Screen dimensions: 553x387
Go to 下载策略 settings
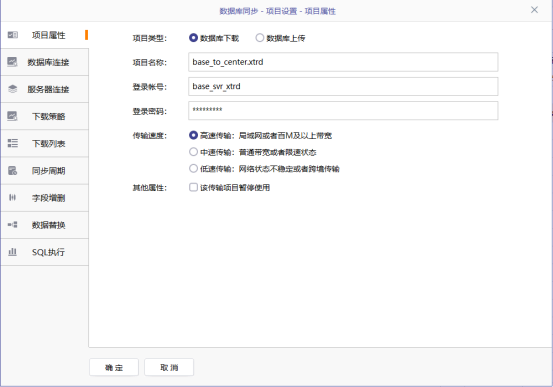tap(44, 116)
